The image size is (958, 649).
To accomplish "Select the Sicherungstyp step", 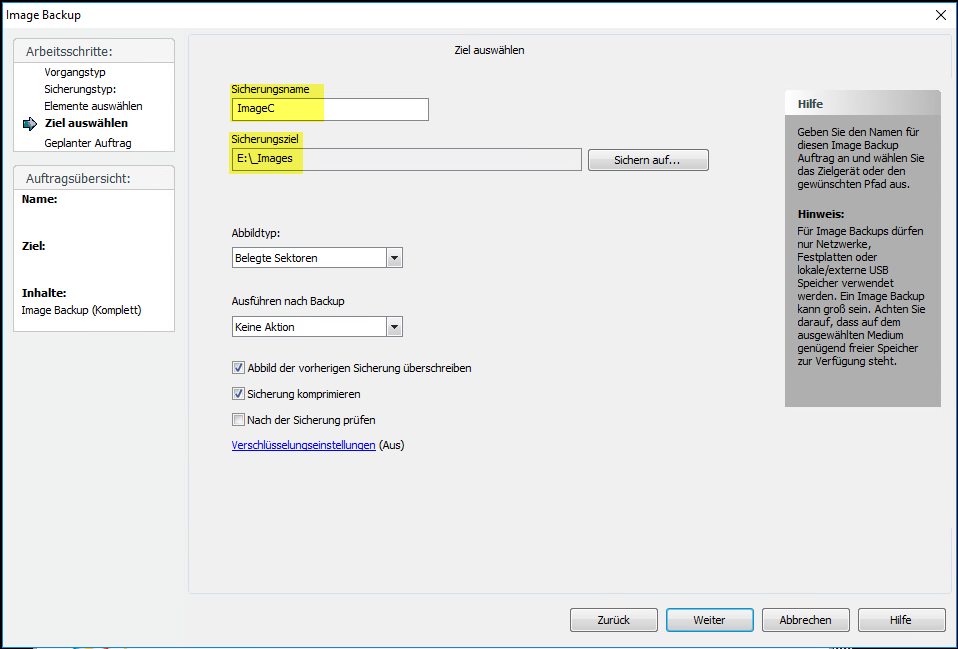I will [80, 89].
